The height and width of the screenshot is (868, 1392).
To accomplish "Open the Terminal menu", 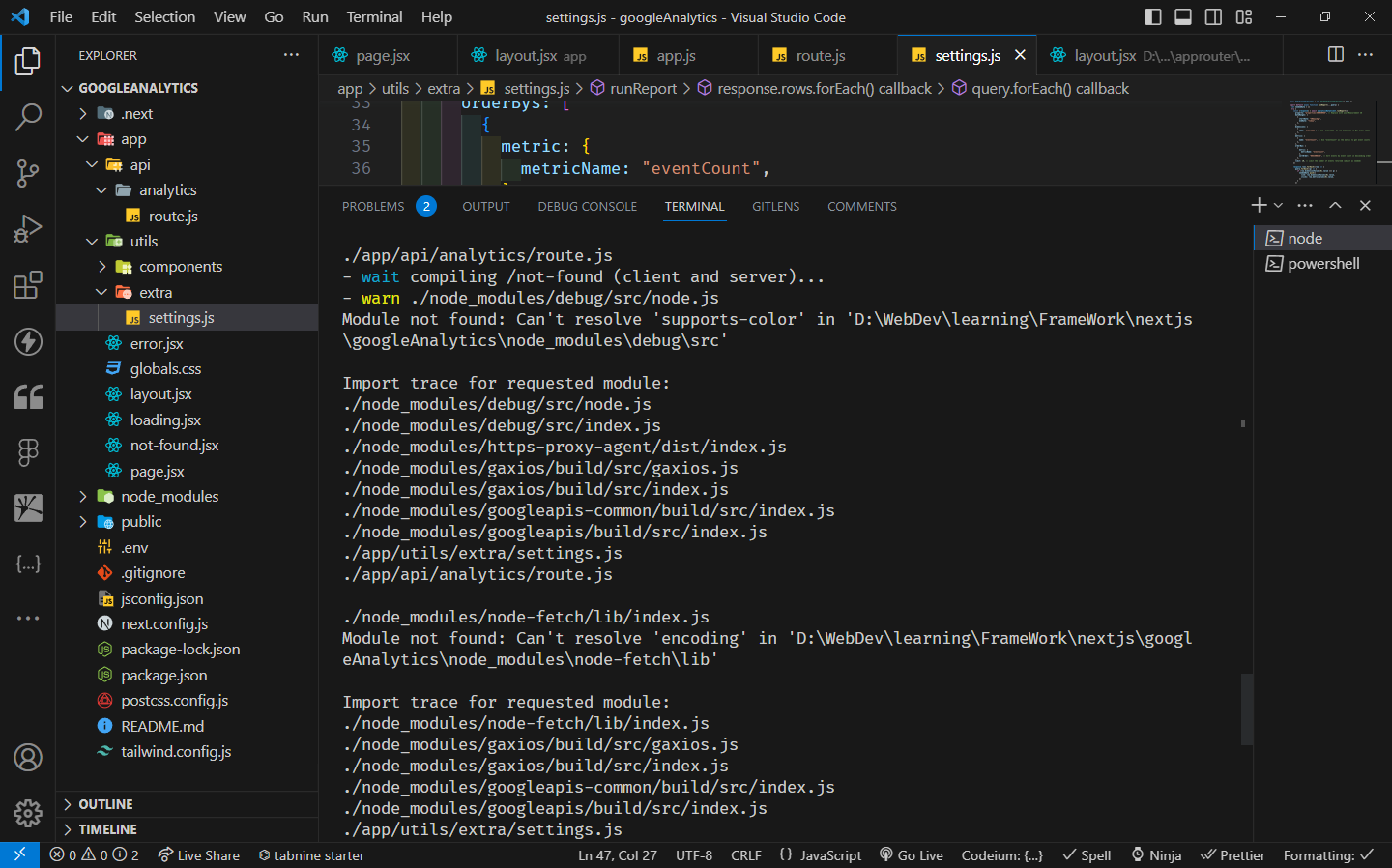I will point(375,16).
